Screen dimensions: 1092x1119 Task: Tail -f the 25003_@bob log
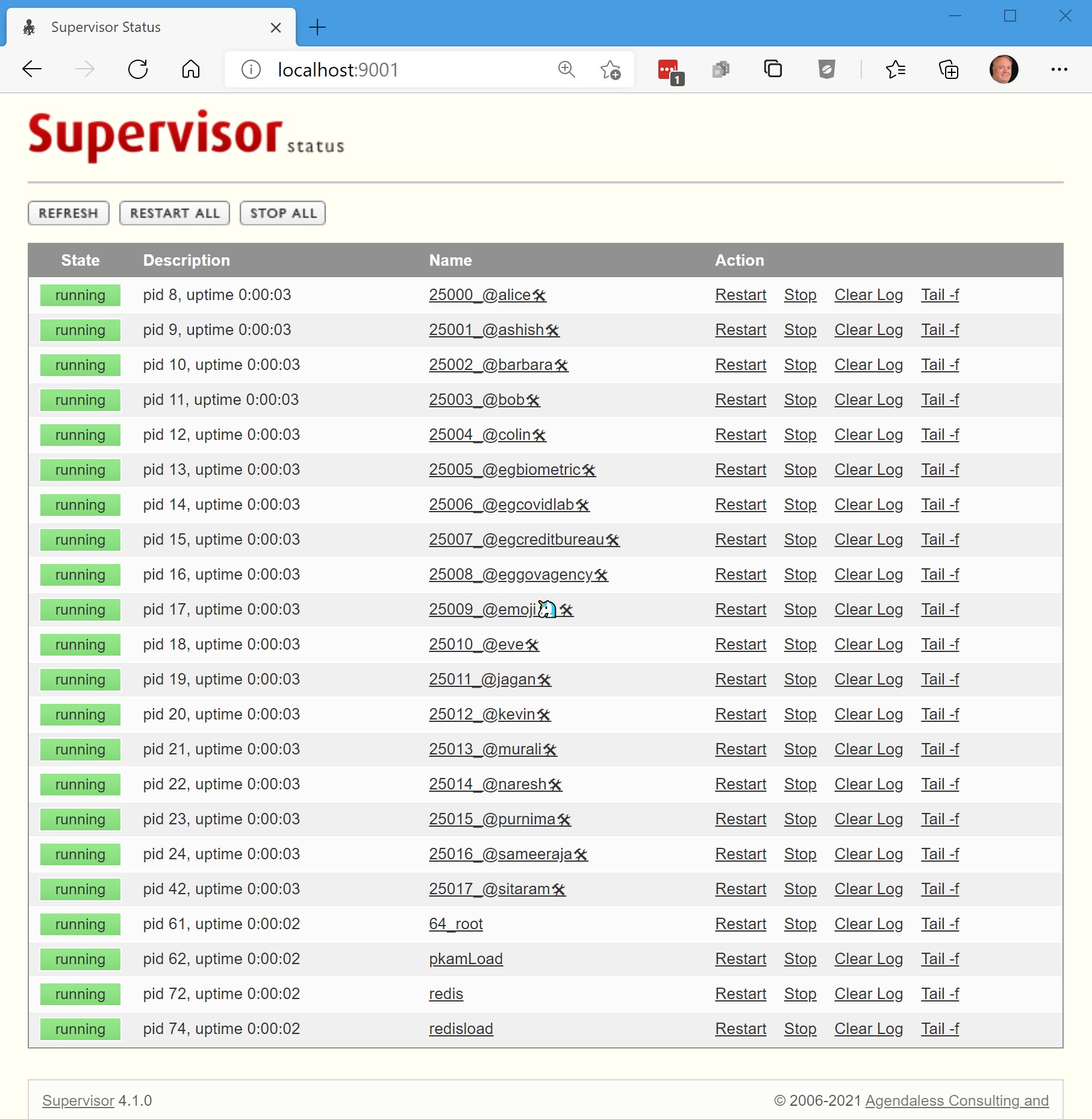(x=940, y=400)
